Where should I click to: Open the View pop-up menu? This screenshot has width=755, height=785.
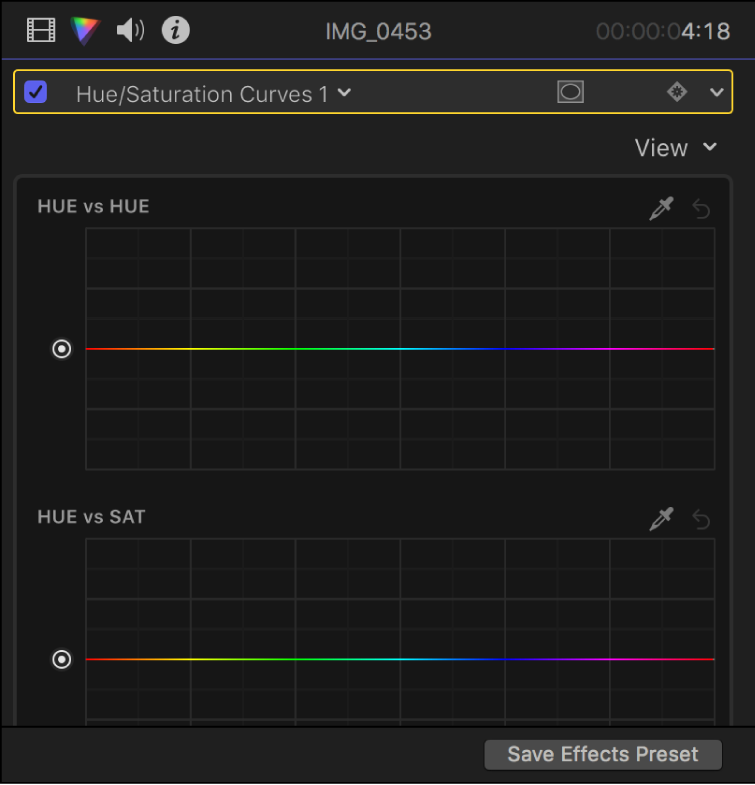pyautogui.click(x=676, y=148)
